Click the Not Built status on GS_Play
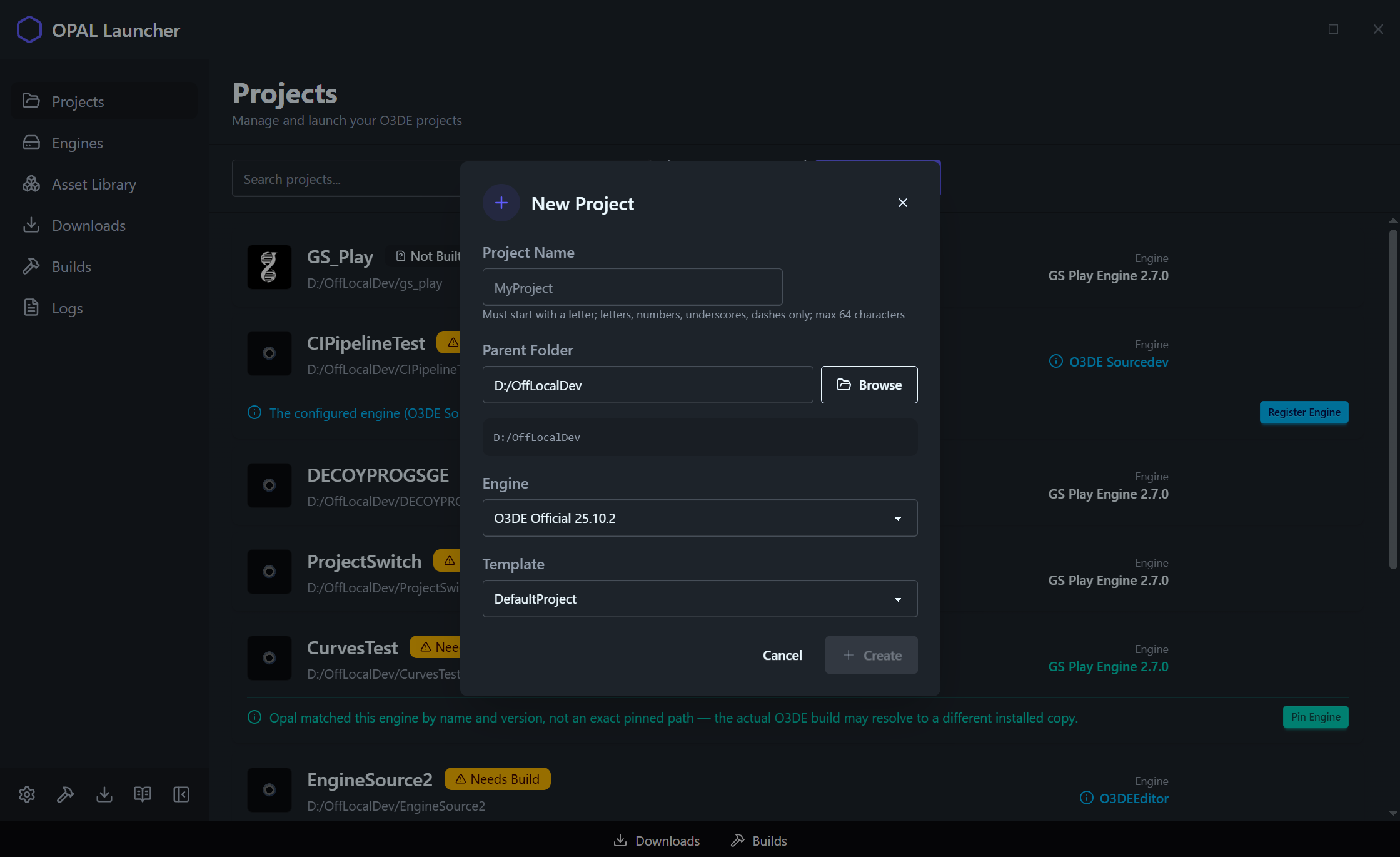Viewport: 1400px width, 857px height. [x=428, y=256]
